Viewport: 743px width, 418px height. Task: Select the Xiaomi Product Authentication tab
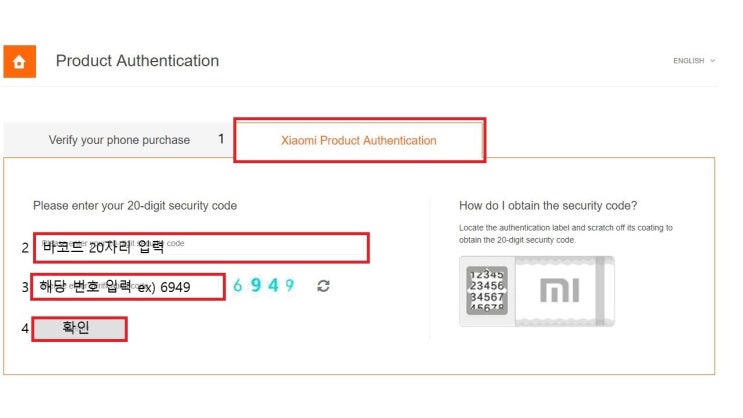[x=359, y=140]
